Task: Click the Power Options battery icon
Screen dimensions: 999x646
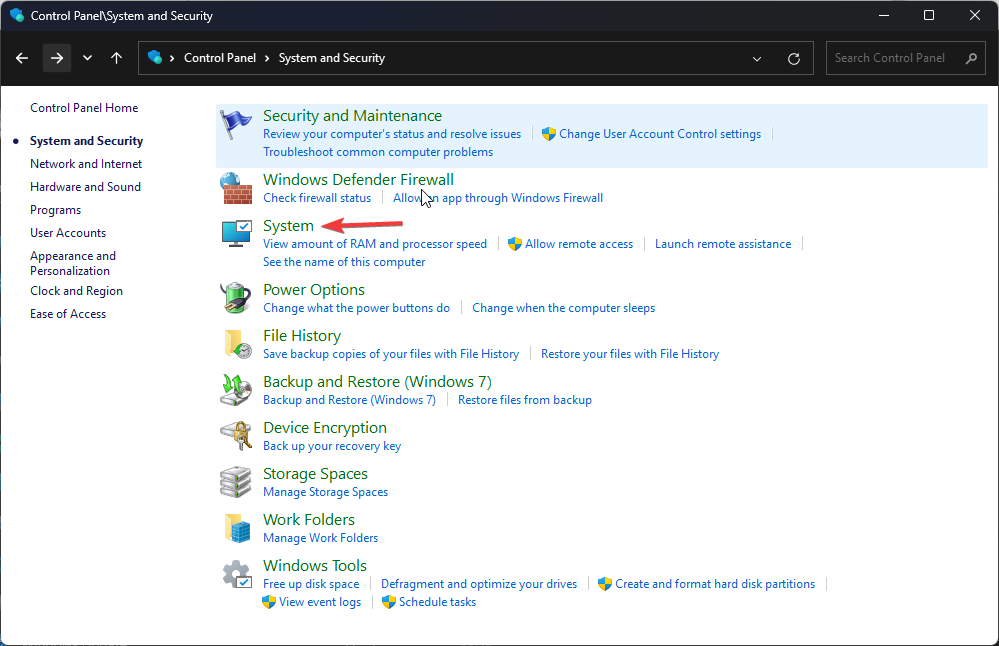Action: [x=236, y=297]
